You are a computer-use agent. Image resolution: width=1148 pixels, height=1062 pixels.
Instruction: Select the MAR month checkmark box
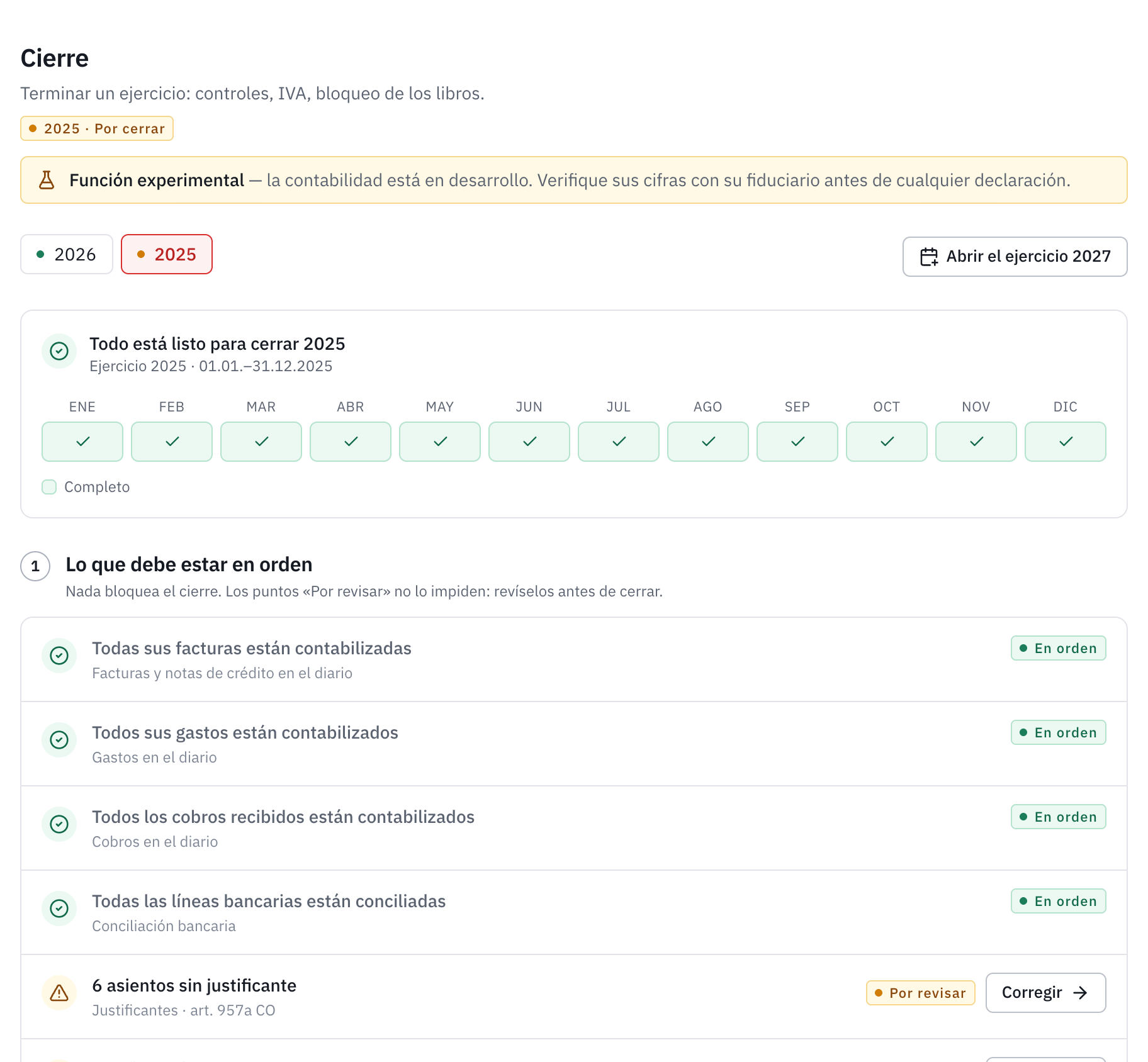[x=261, y=442]
